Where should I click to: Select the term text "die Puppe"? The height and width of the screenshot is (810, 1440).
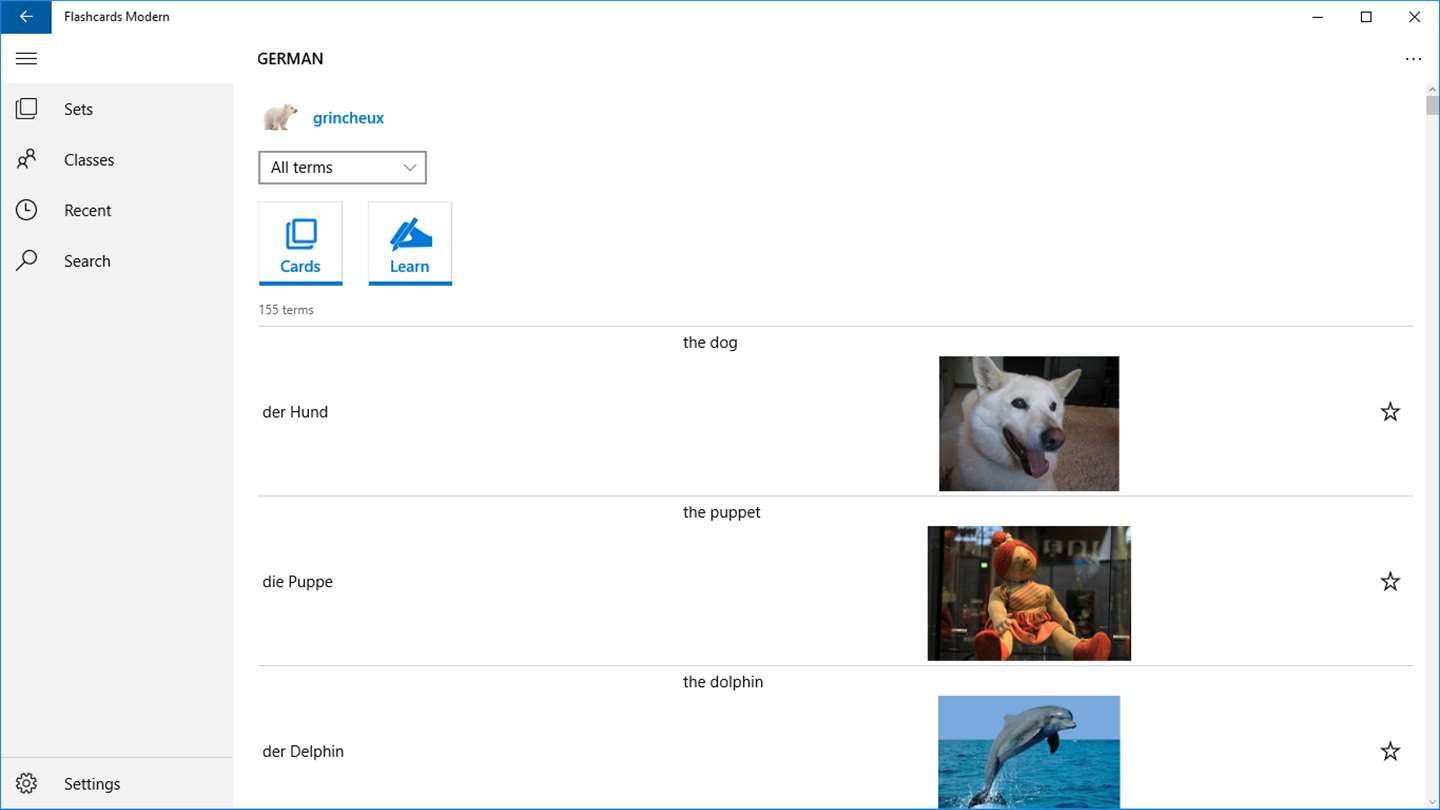[298, 582]
